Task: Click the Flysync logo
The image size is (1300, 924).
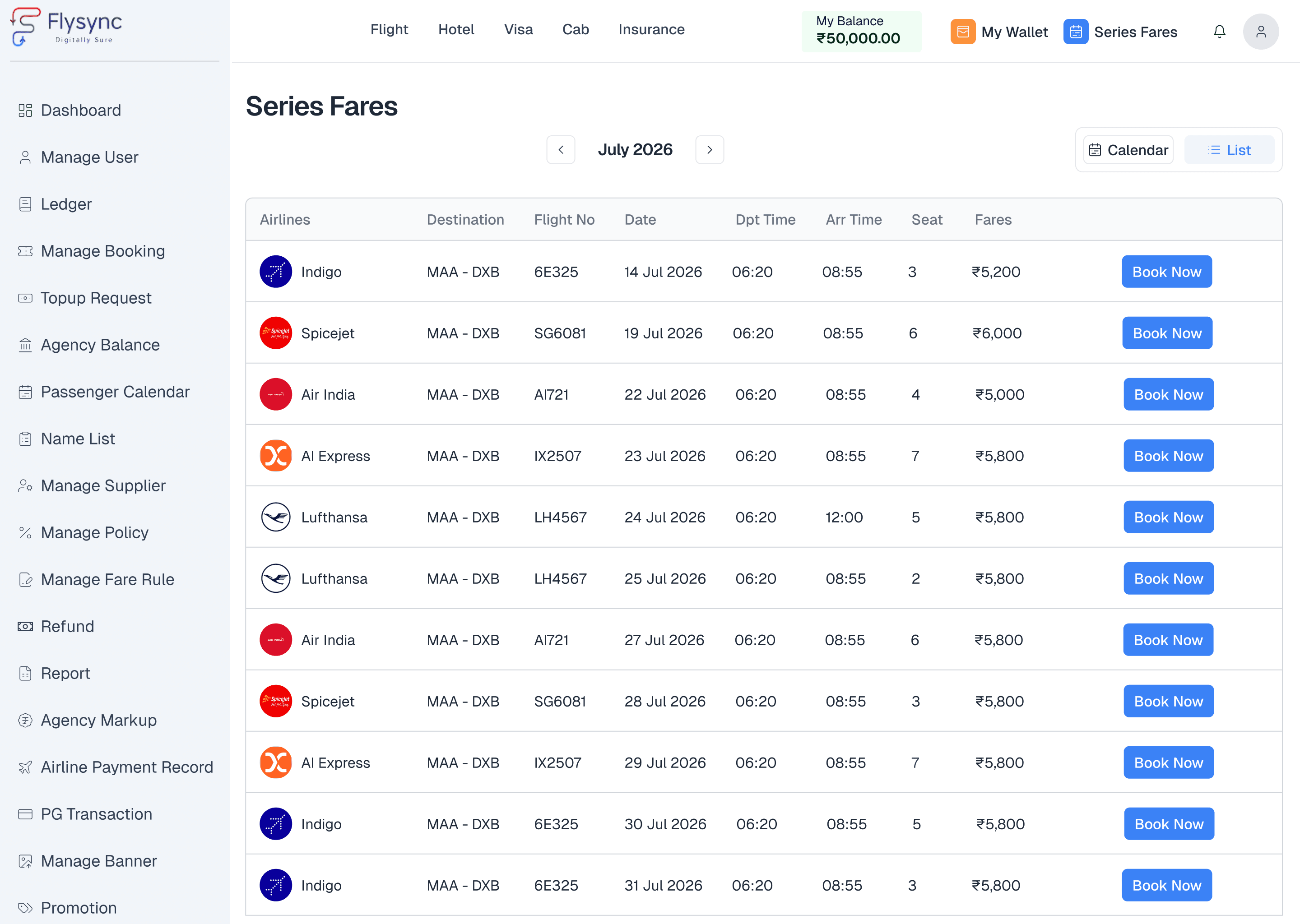Action: (x=67, y=26)
